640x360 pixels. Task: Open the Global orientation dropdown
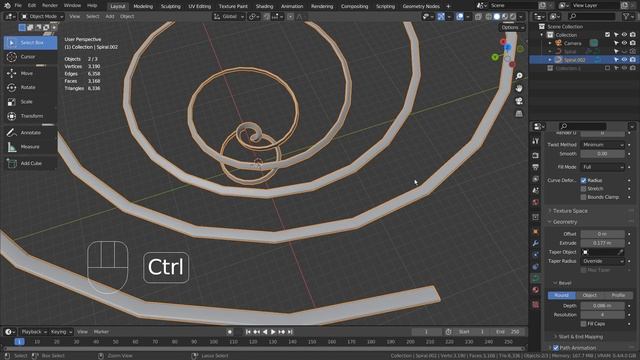229,17
